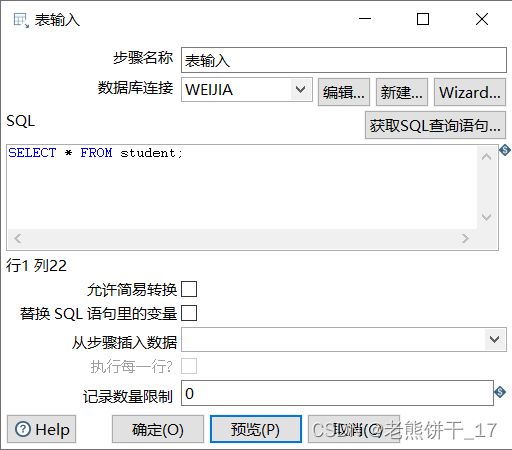The image size is (512, 450).
Task: Click the variable diamond icon beside record limit field
Action: (x=500, y=392)
